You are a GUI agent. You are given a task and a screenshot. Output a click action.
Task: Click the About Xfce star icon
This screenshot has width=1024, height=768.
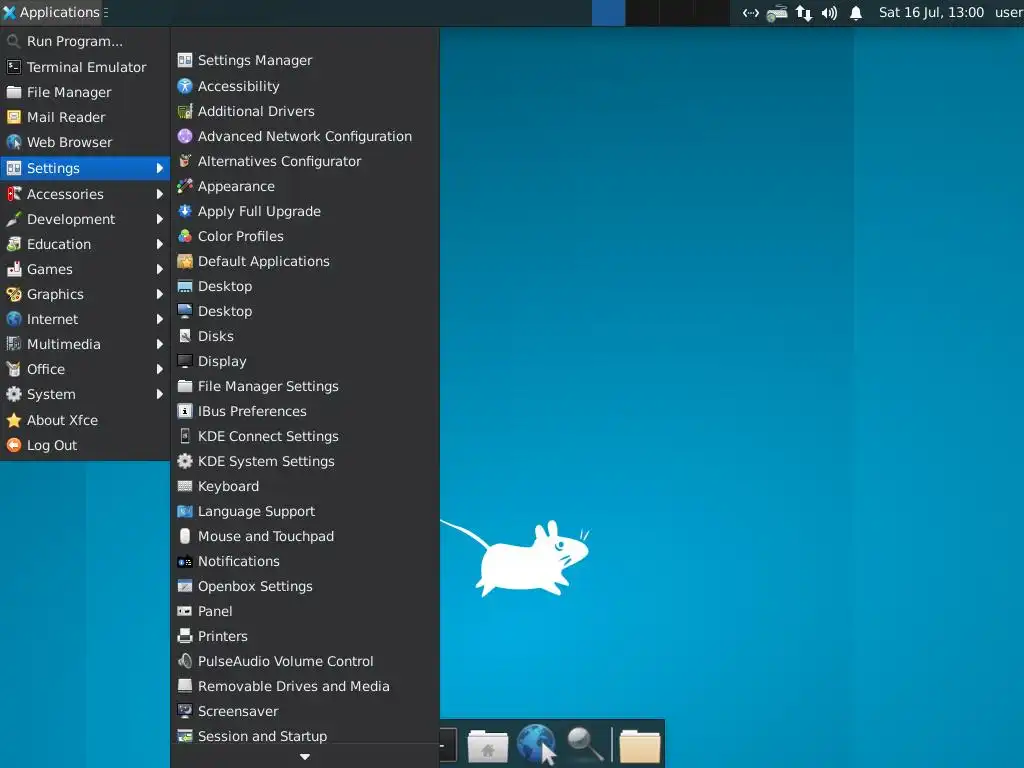(14, 420)
